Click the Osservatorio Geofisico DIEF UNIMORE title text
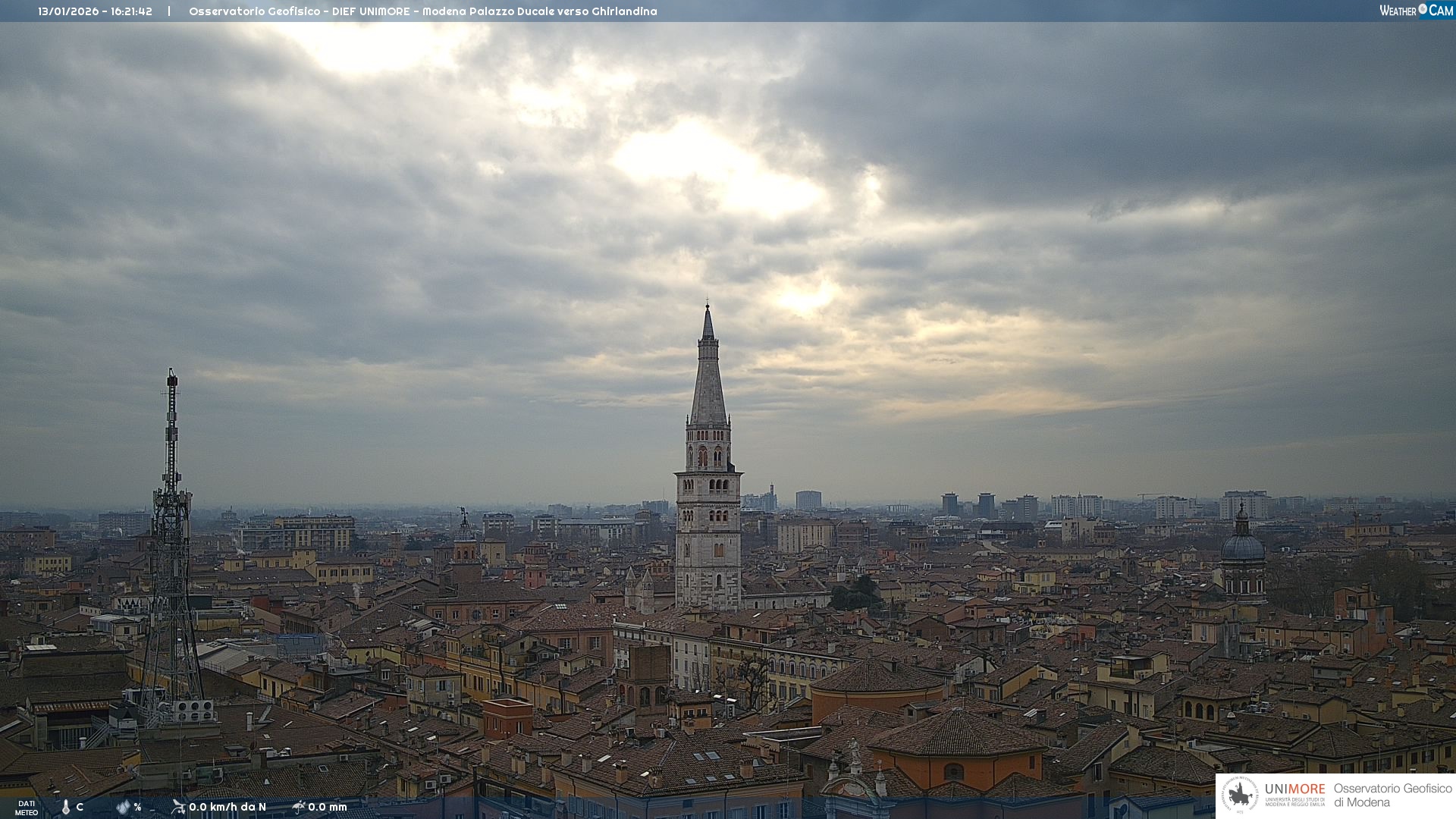The width and height of the screenshot is (1456, 819). (422, 11)
